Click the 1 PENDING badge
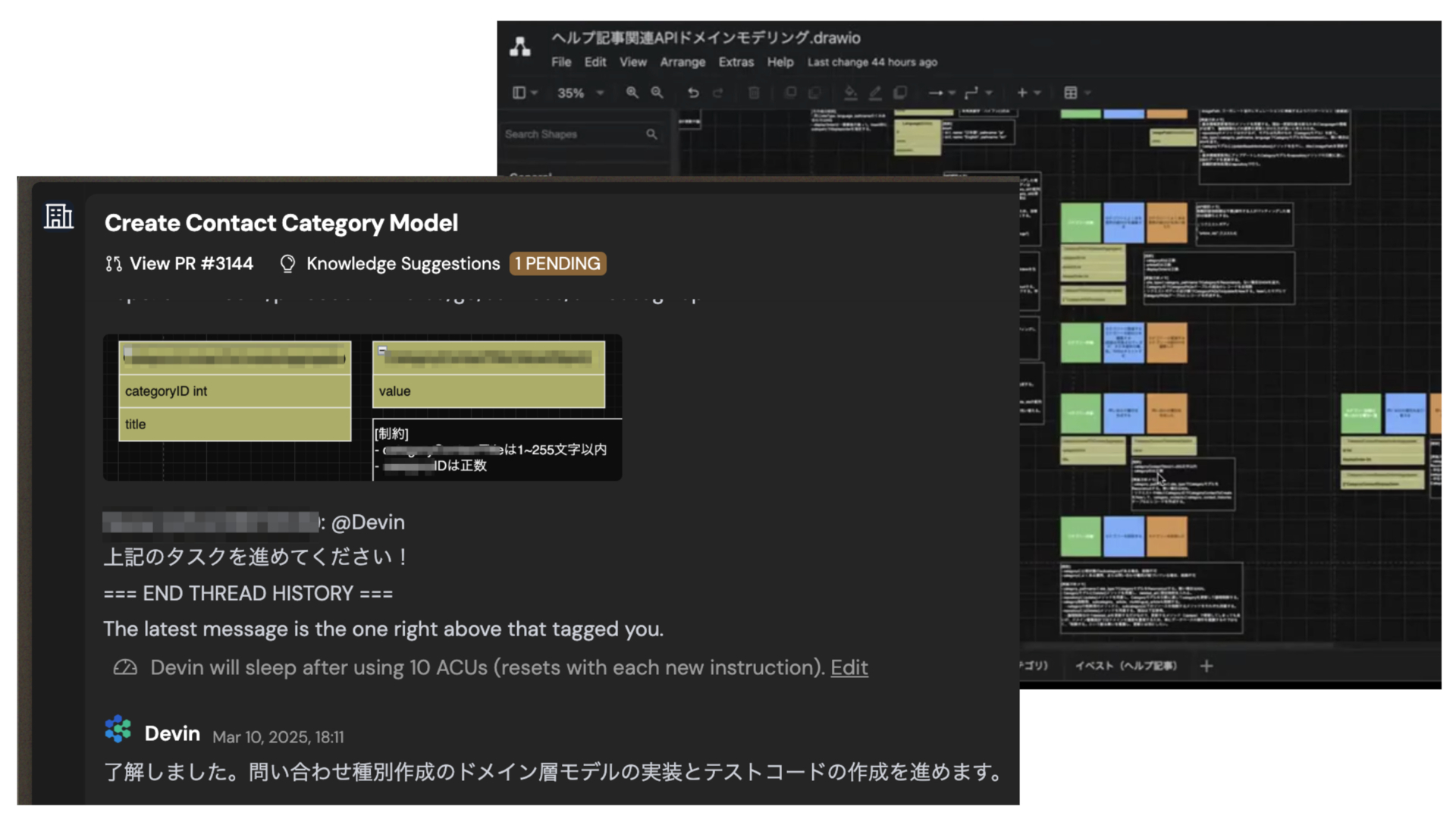The height and width of the screenshot is (816, 1456). (557, 264)
